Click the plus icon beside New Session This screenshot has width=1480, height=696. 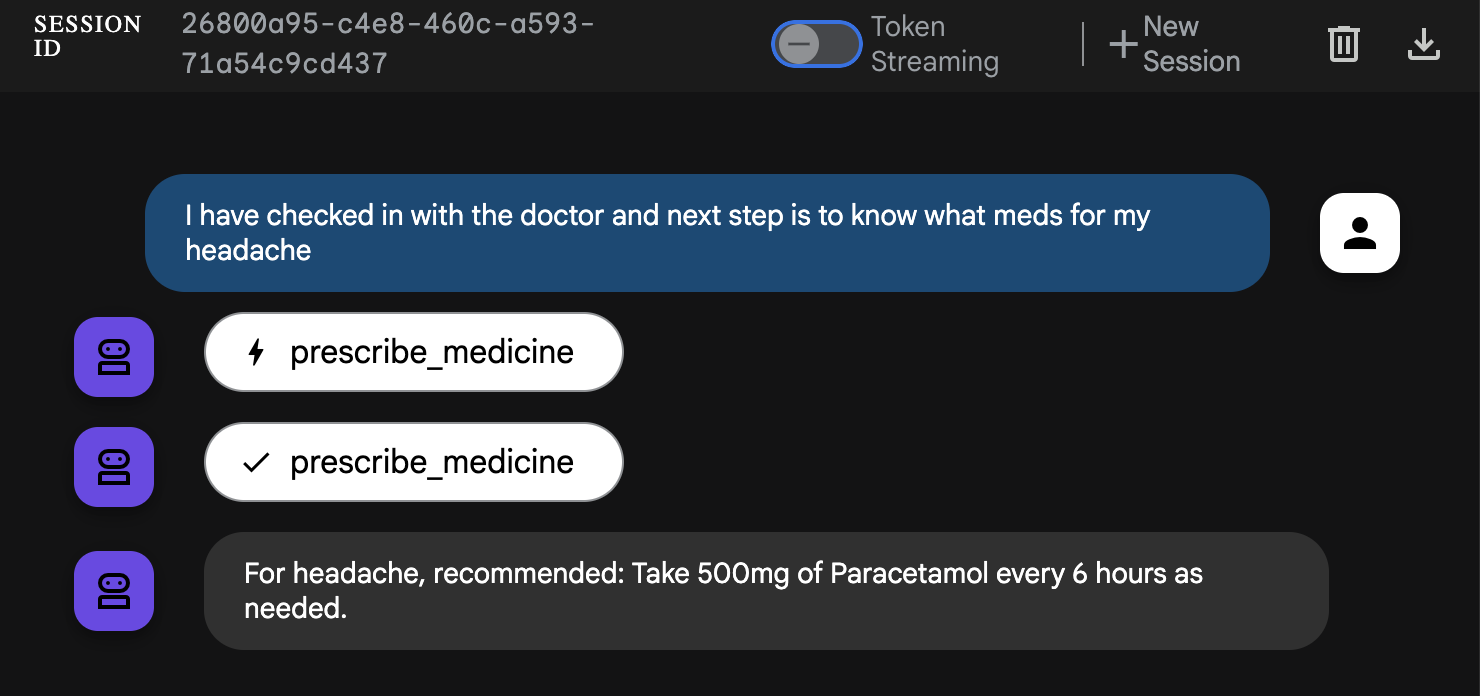(x=1124, y=44)
